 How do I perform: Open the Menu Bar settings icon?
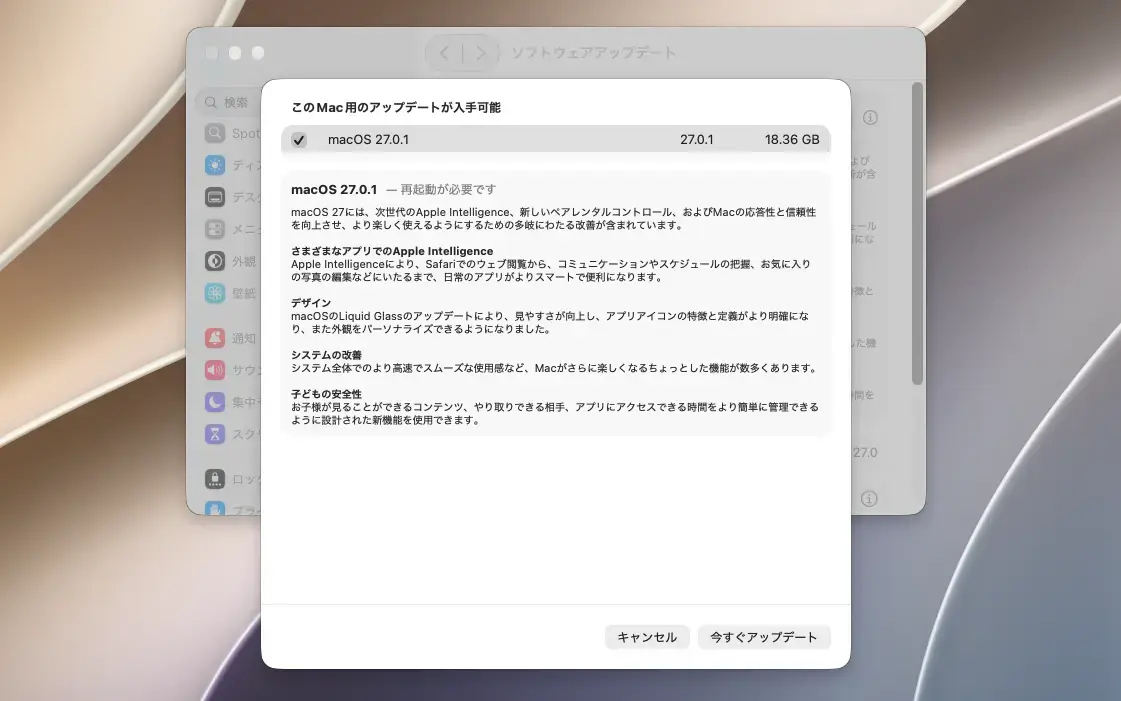pos(214,229)
